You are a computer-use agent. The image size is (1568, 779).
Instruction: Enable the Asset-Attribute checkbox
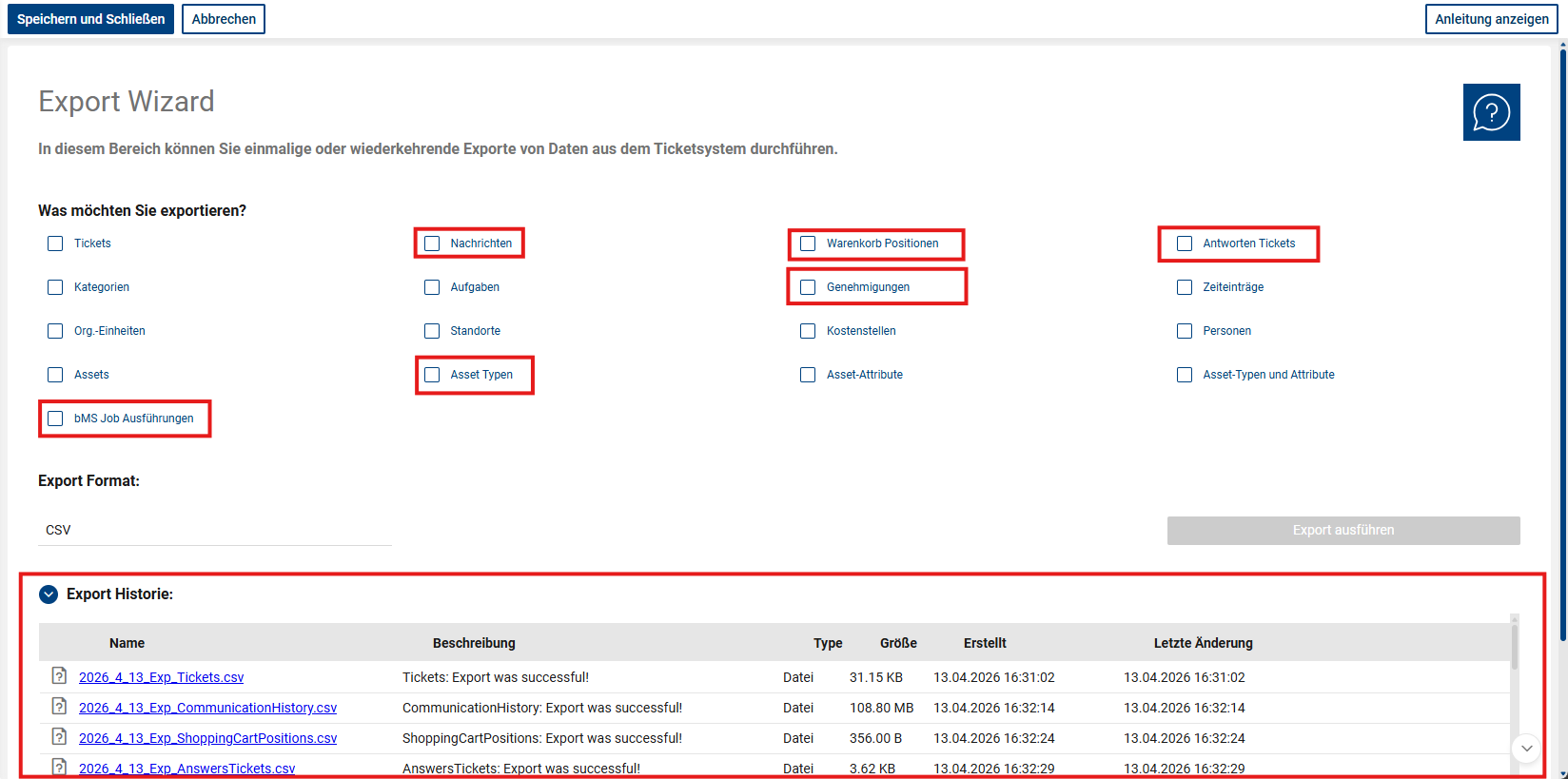808,375
